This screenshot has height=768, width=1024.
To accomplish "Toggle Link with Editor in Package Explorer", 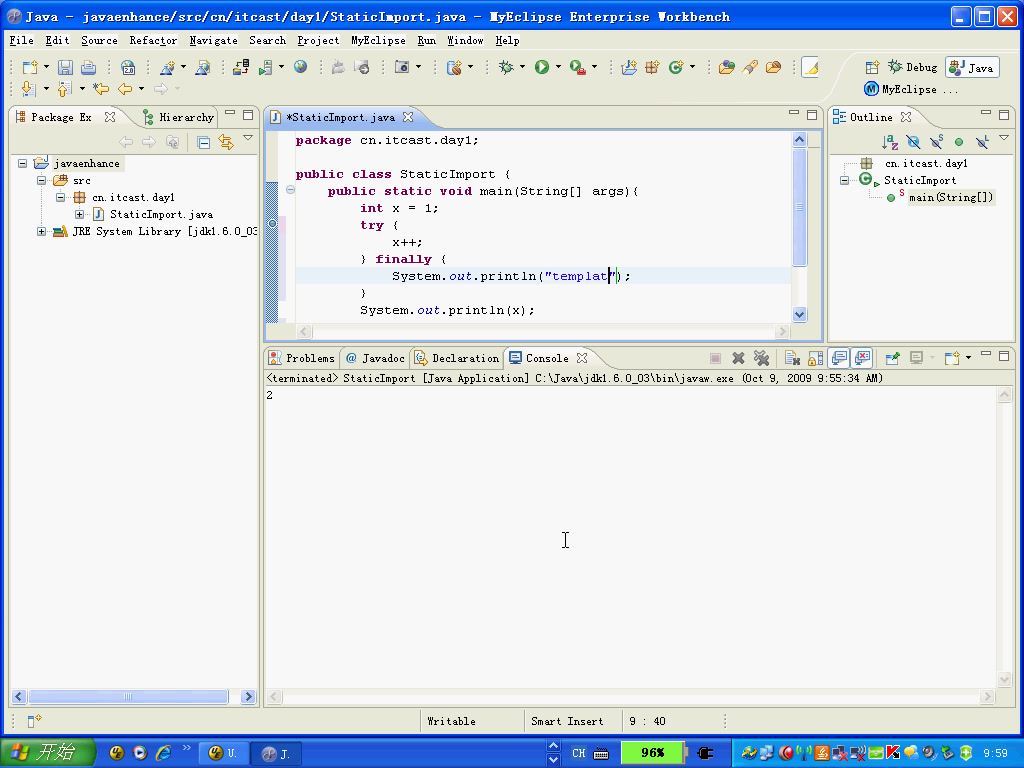I will click(225, 142).
